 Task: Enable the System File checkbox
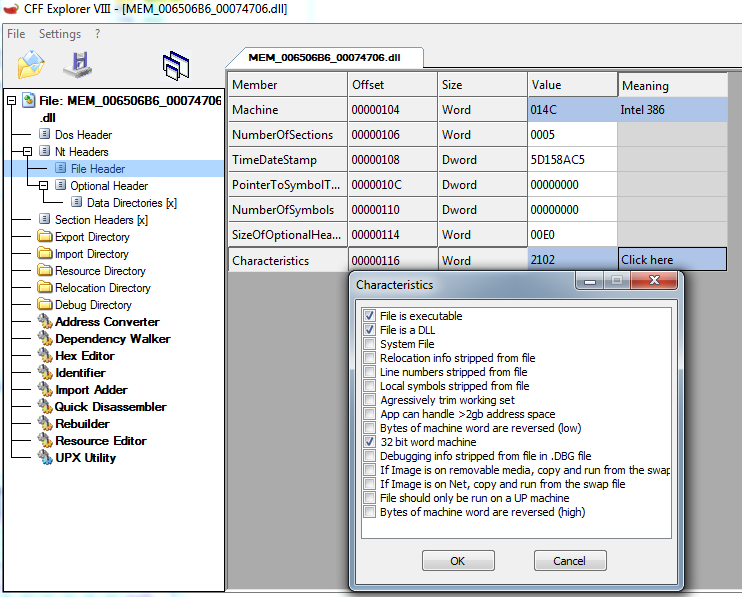[370, 344]
